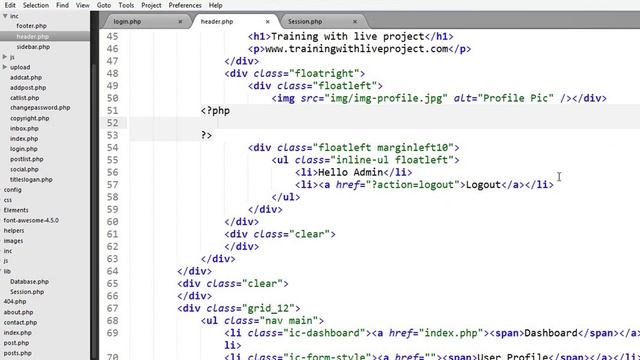Open postlist.php file
This screenshot has width=640, height=360.
tap(27, 159)
